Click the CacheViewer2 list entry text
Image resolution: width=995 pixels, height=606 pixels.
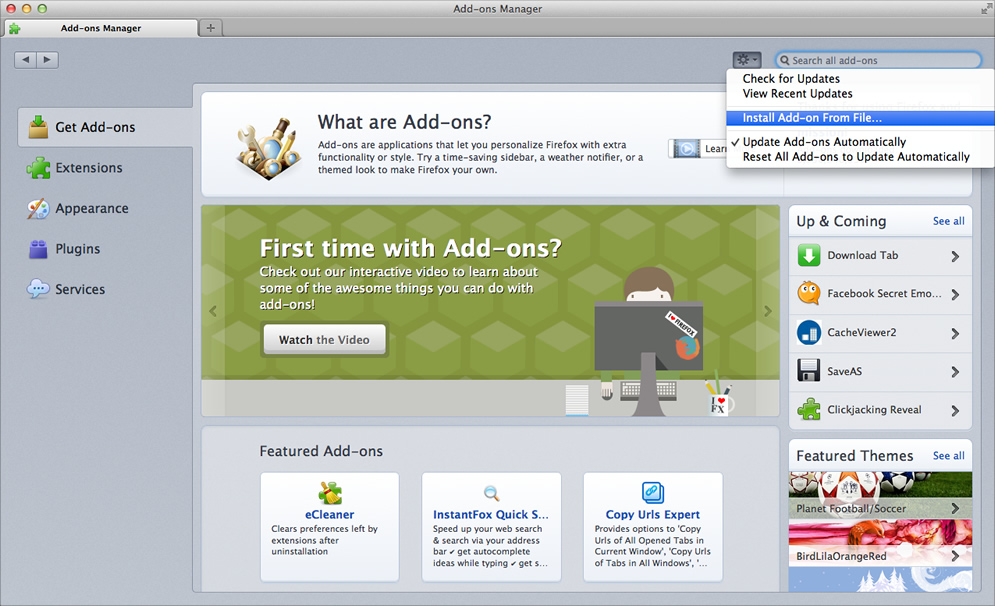coord(862,333)
